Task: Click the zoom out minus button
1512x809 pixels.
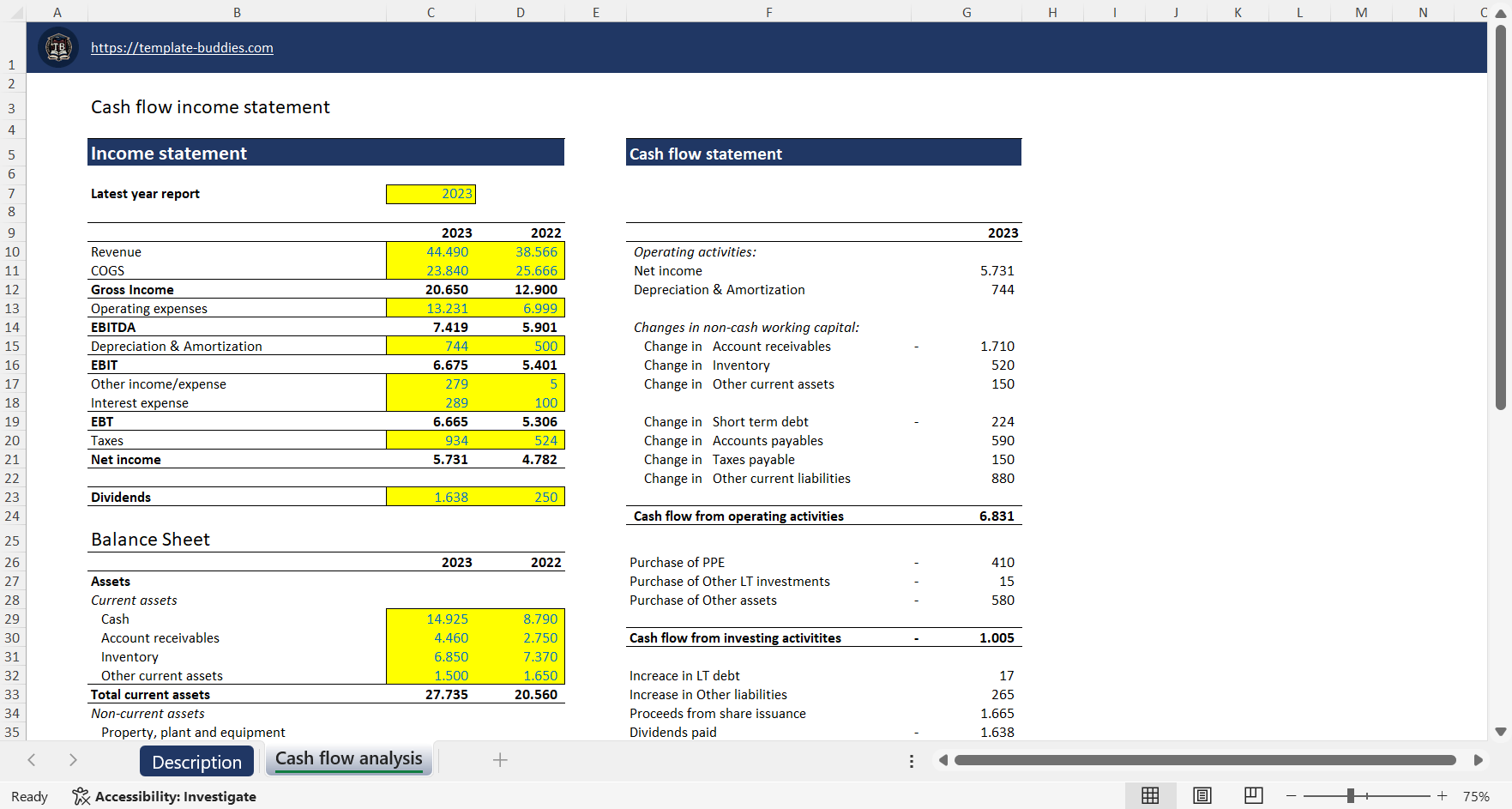Action: click(1290, 795)
